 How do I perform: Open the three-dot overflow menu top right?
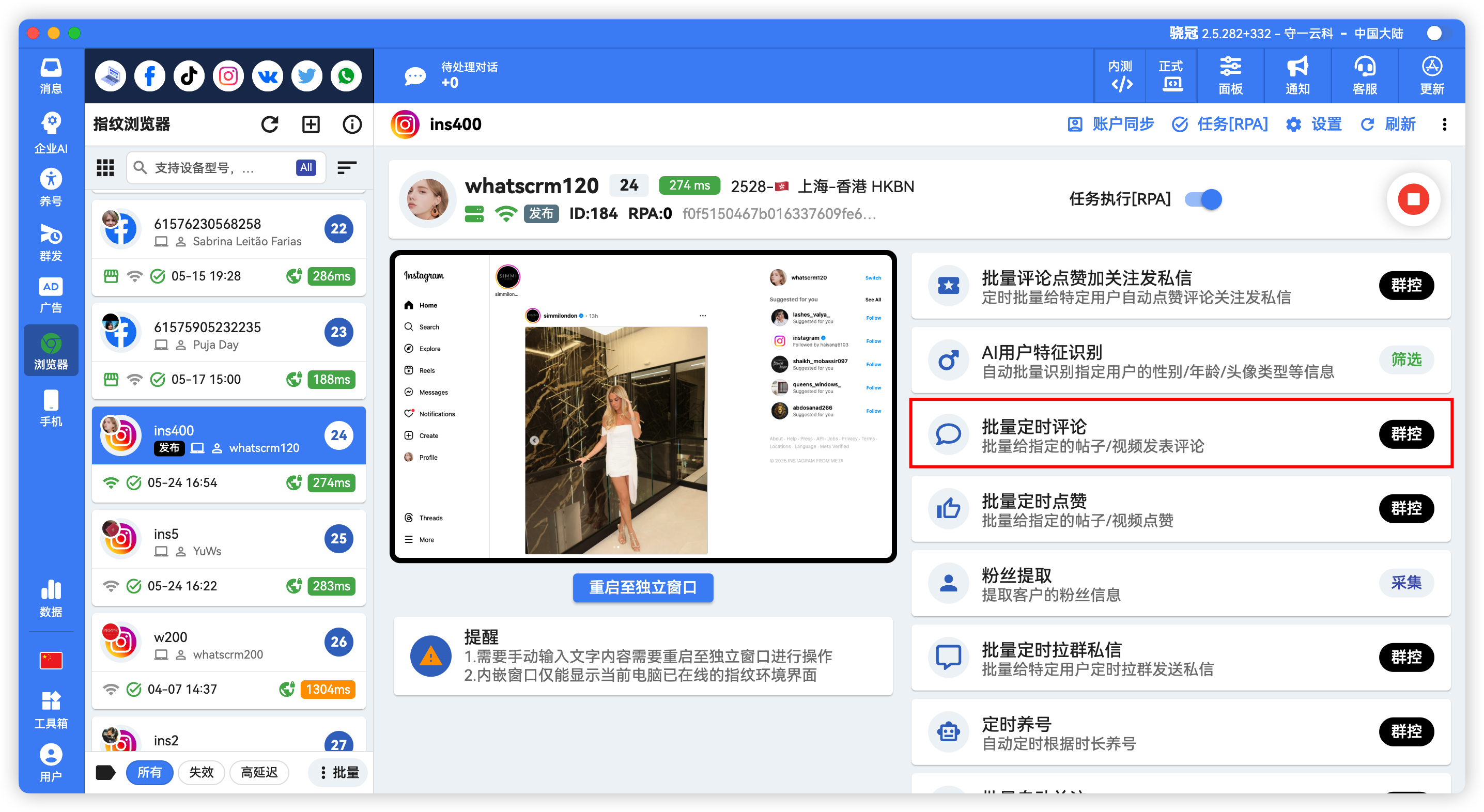(1445, 124)
